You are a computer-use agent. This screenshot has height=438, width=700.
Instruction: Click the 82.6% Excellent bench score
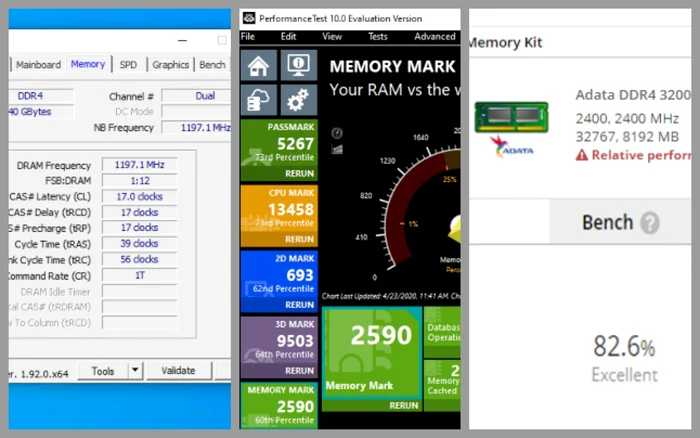click(x=624, y=358)
